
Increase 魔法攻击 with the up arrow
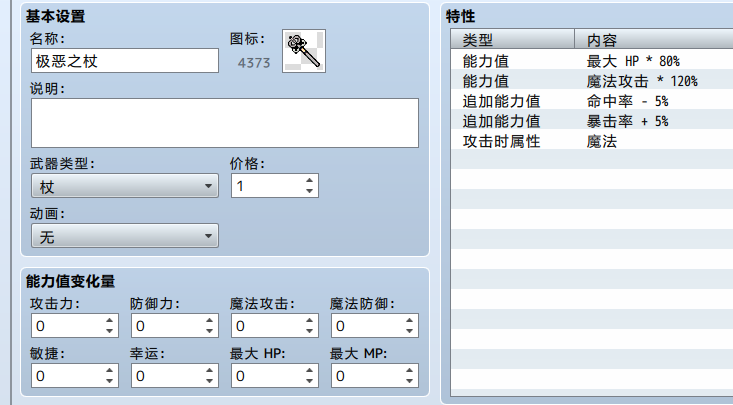click(309, 320)
